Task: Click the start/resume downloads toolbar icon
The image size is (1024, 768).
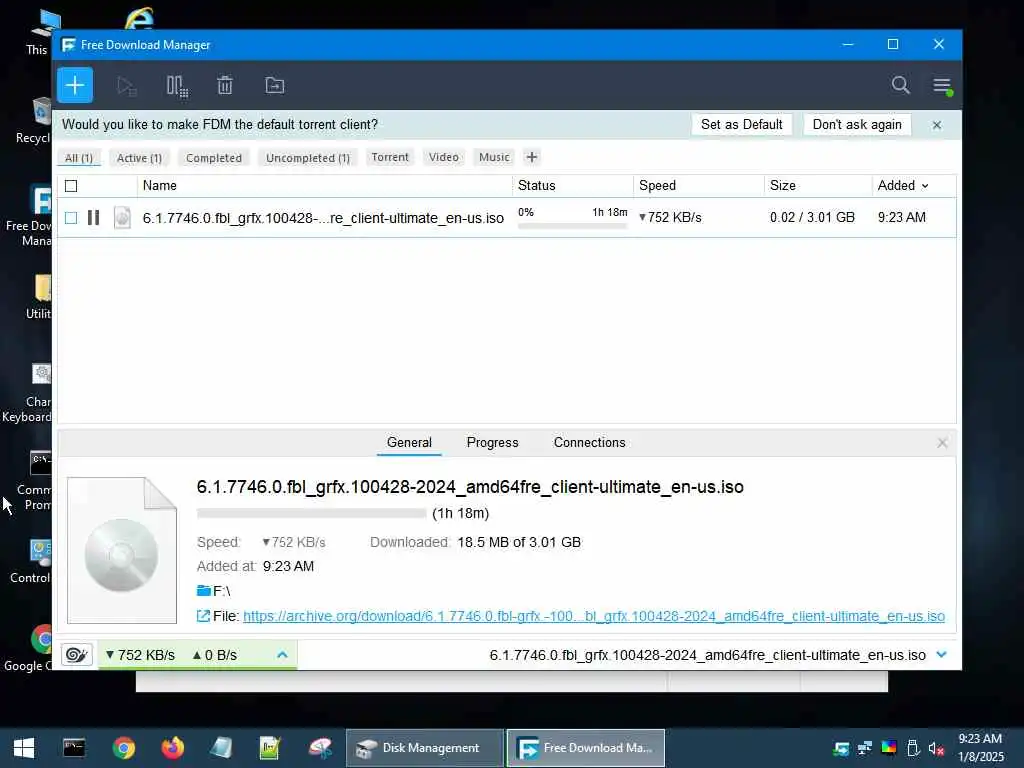Action: tap(126, 86)
